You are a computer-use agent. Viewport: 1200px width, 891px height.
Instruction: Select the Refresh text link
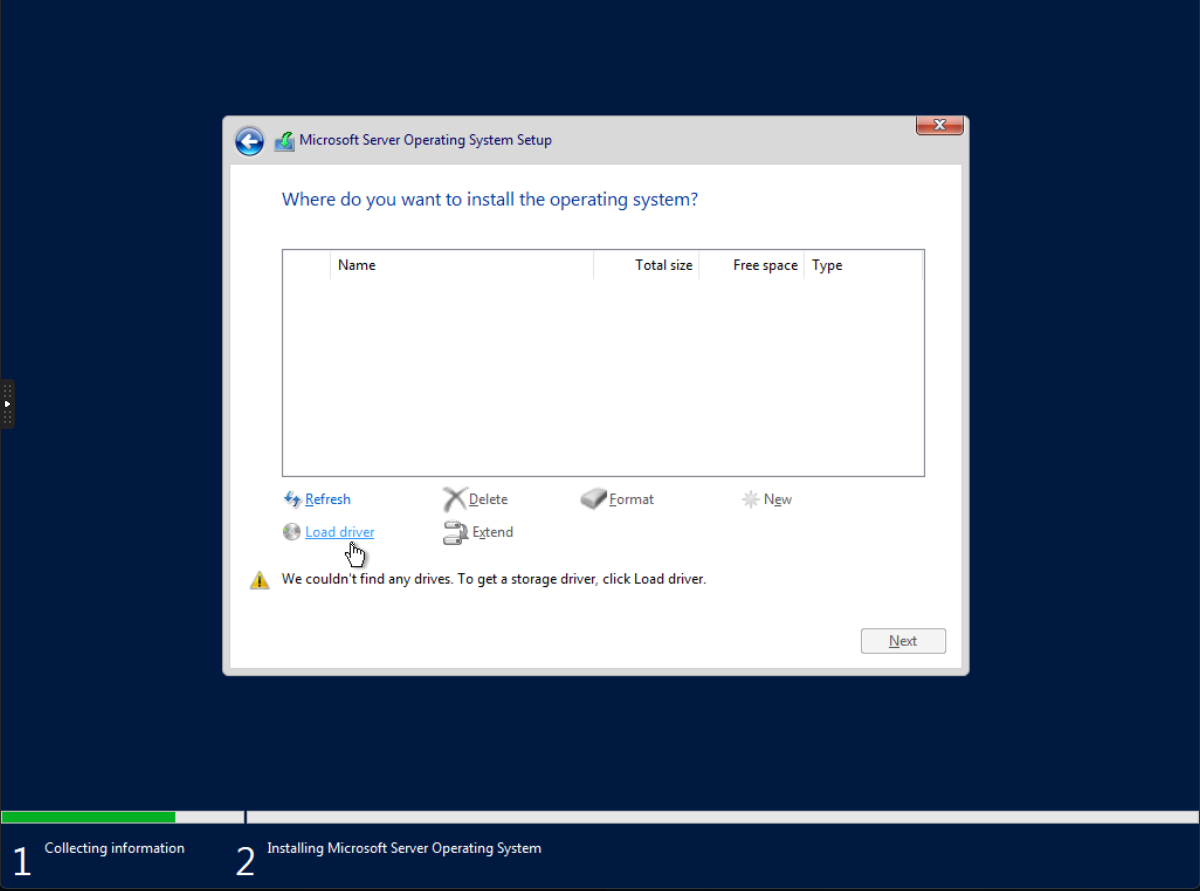click(328, 499)
